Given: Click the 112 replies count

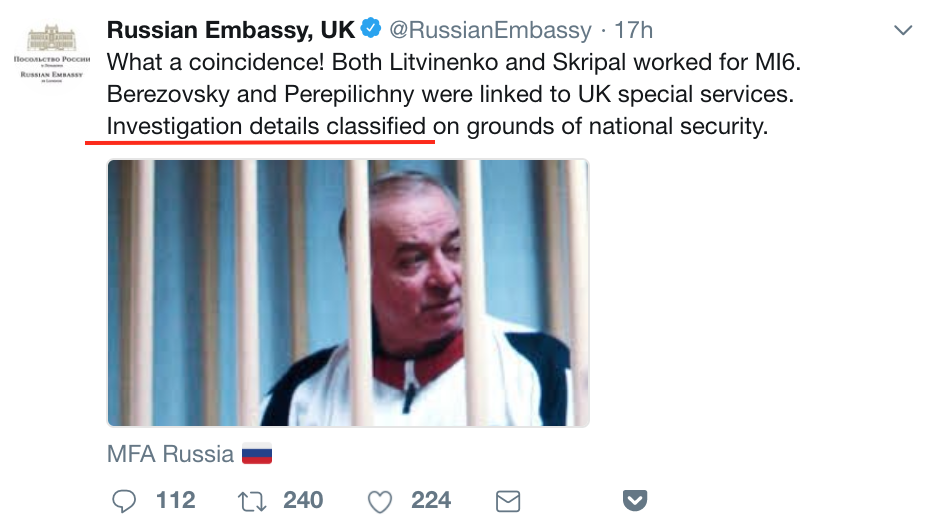Looking at the screenshot, I should (x=176, y=499).
